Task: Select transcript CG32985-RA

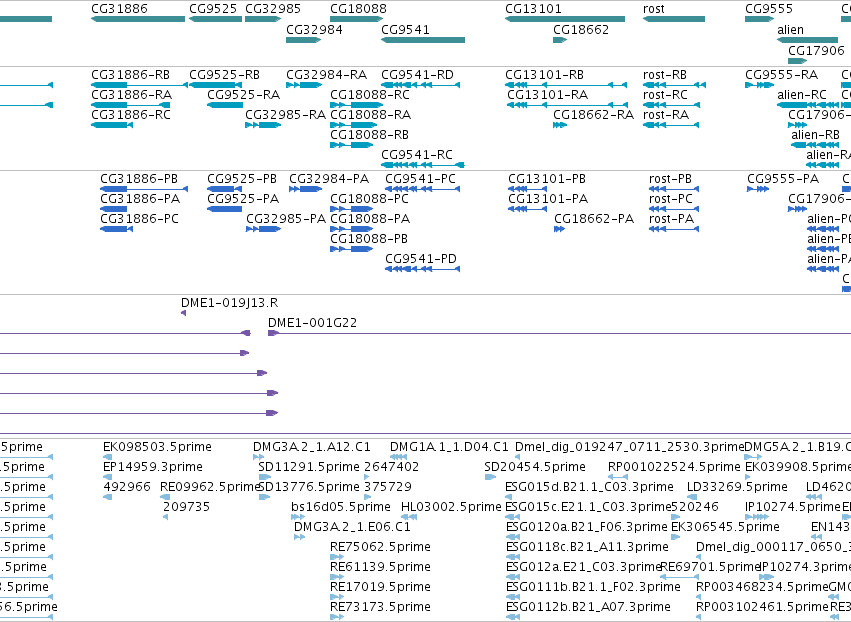Action: [285, 115]
